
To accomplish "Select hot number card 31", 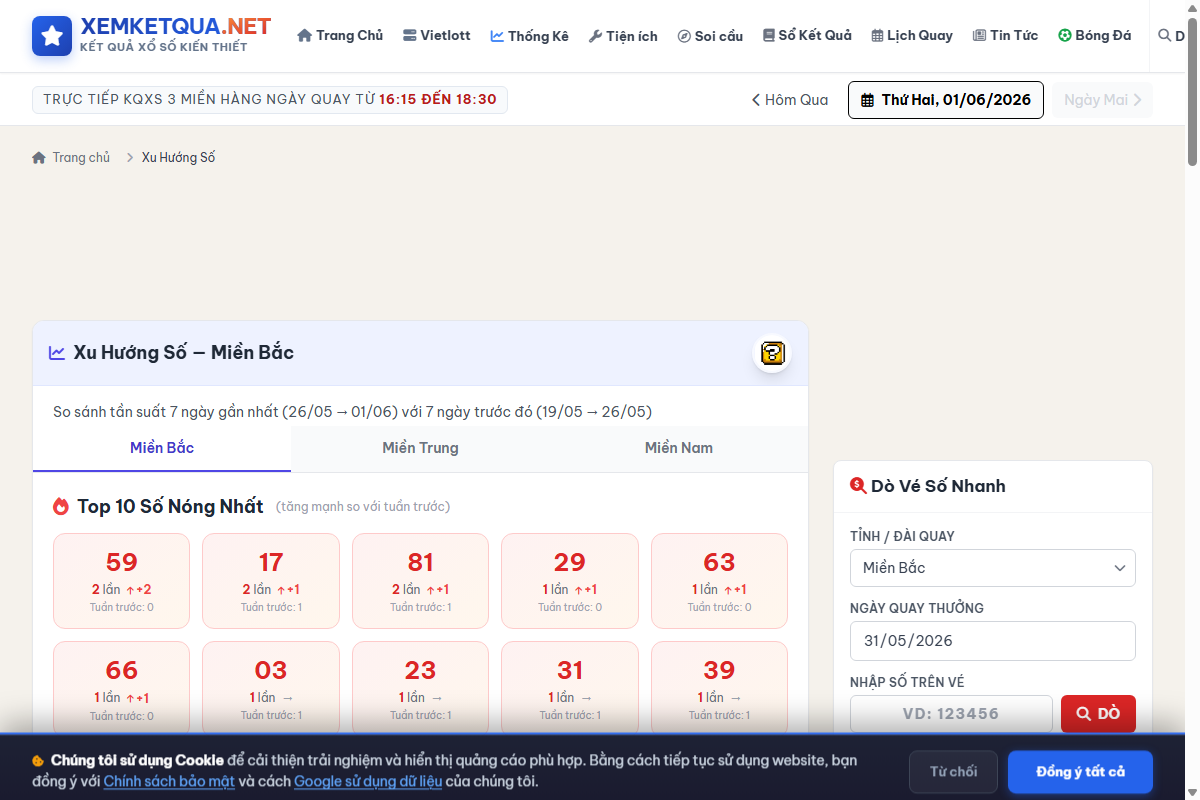I will [570, 688].
